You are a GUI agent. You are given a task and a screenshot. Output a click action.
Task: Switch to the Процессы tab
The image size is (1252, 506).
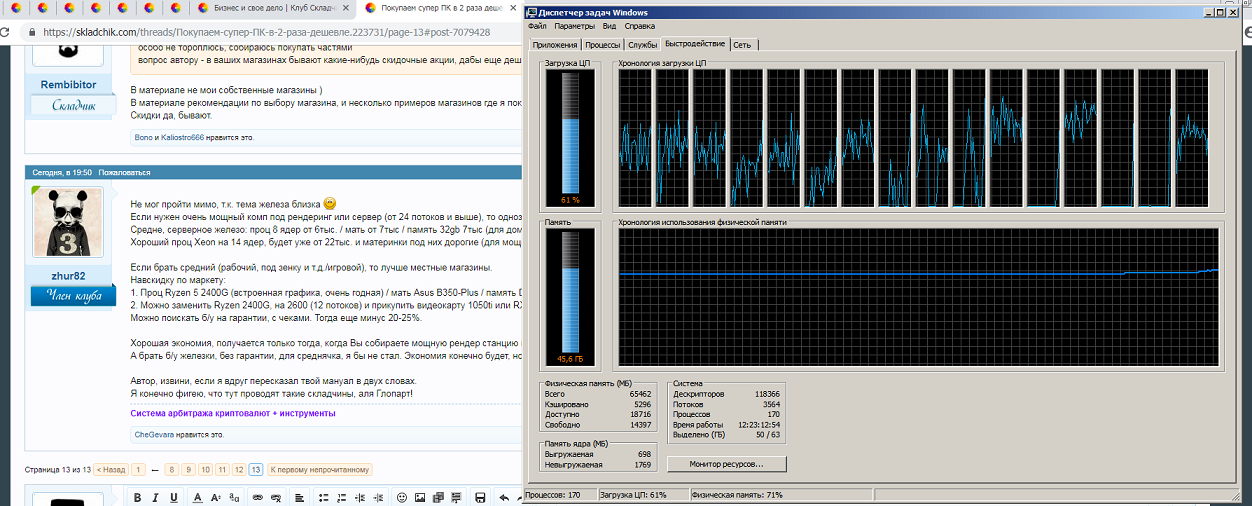[x=602, y=45]
